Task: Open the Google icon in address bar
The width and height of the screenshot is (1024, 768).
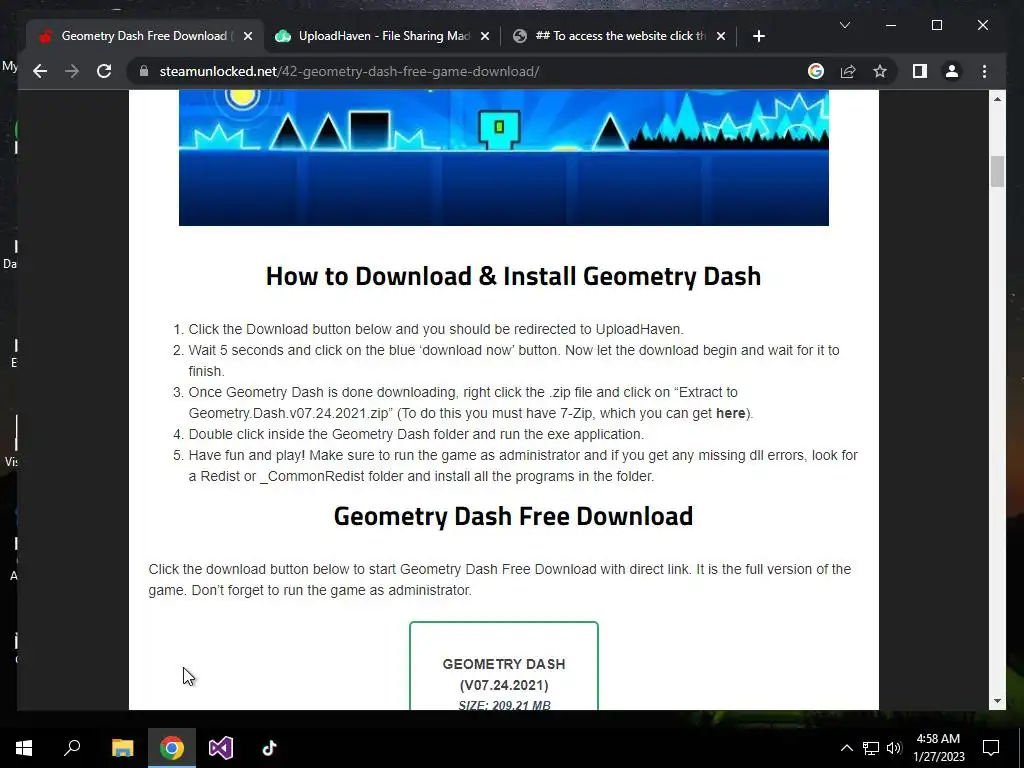Action: pos(816,71)
